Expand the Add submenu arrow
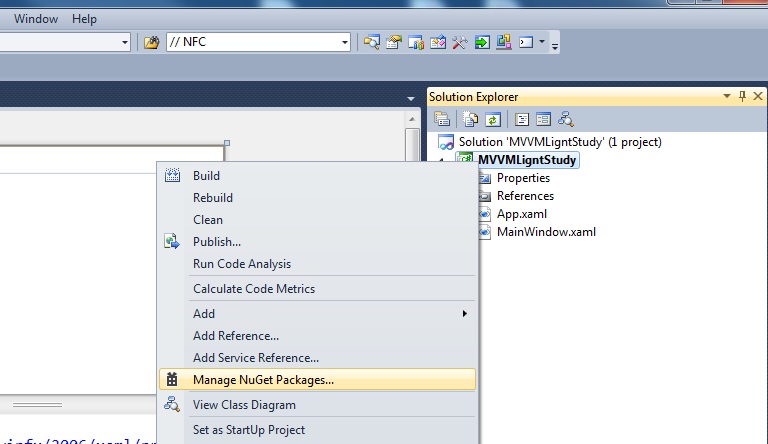The image size is (768, 444). click(464, 313)
